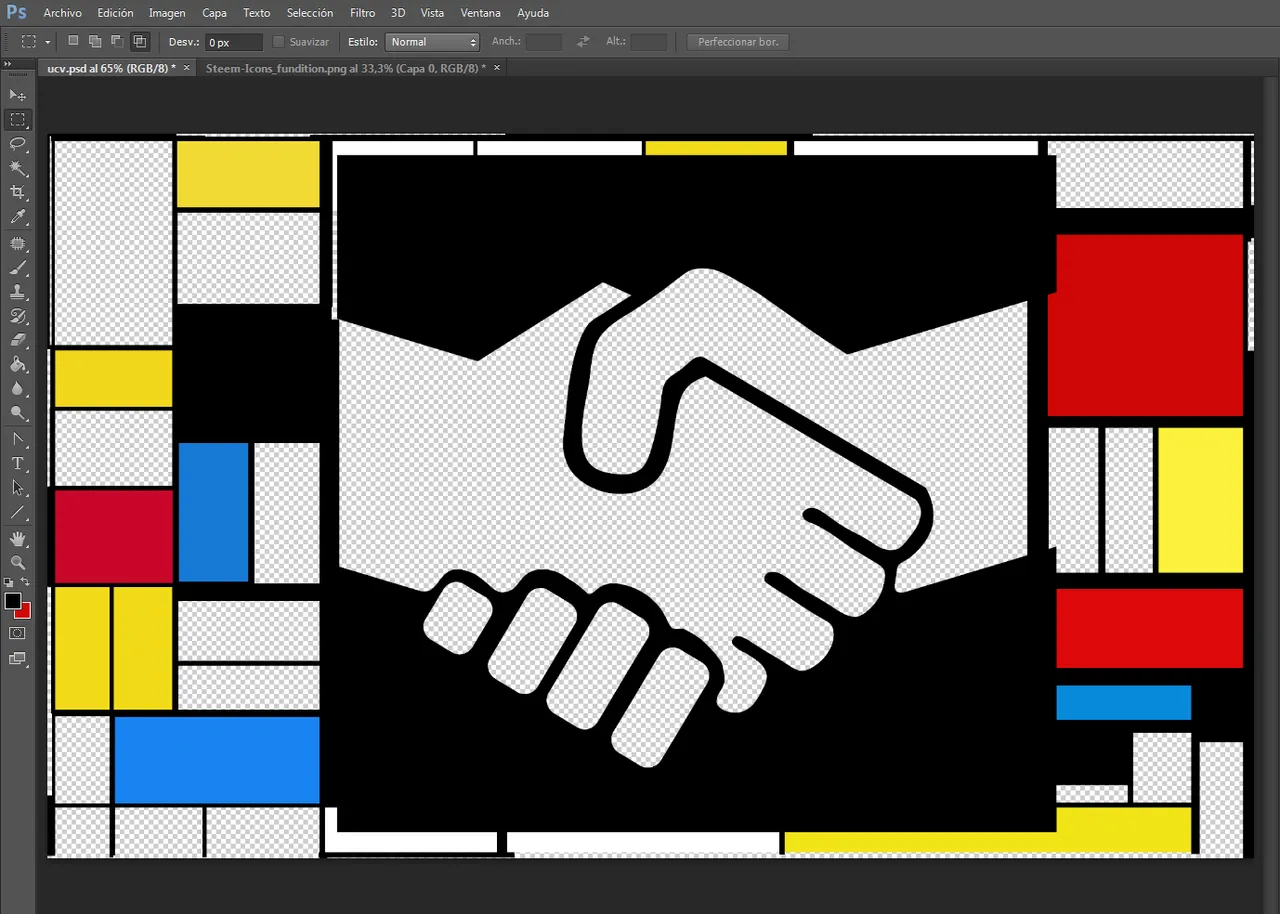Screen dimensions: 1280x914
Task: Toggle Quick Mask mode
Action: [x=17, y=633]
